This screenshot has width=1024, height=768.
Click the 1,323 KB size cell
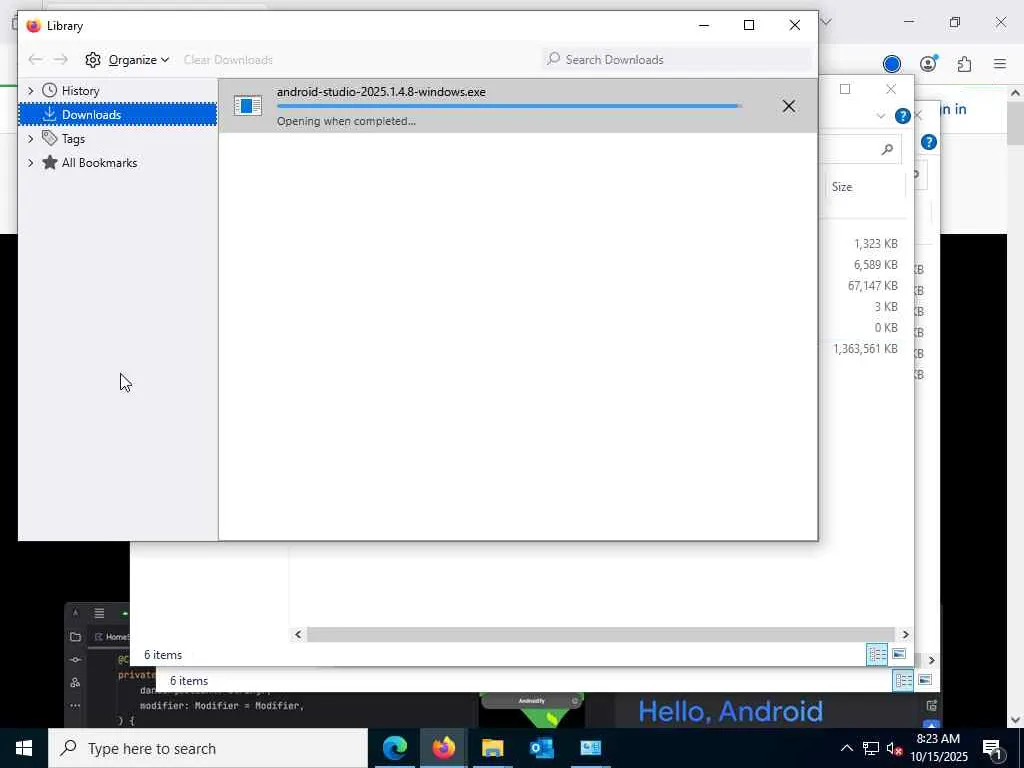[x=875, y=244]
